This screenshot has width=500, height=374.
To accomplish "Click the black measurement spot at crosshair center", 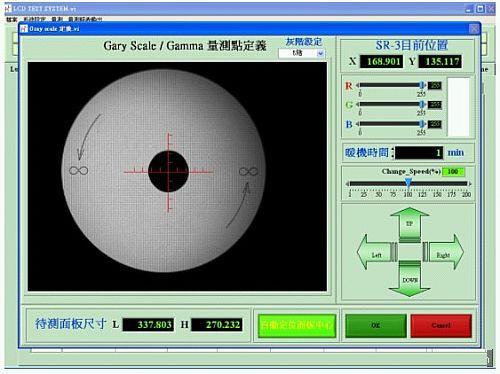I will [168, 172].
